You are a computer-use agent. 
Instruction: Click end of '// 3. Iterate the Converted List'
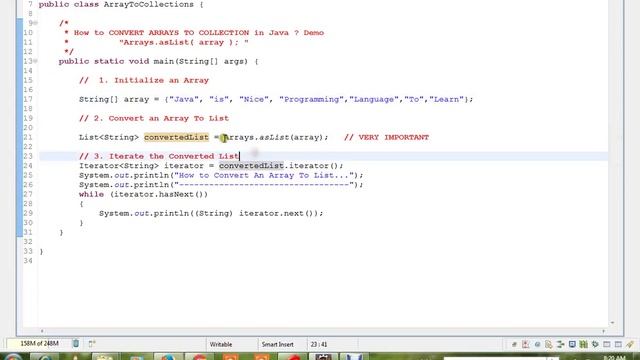[x=238, y=156]
